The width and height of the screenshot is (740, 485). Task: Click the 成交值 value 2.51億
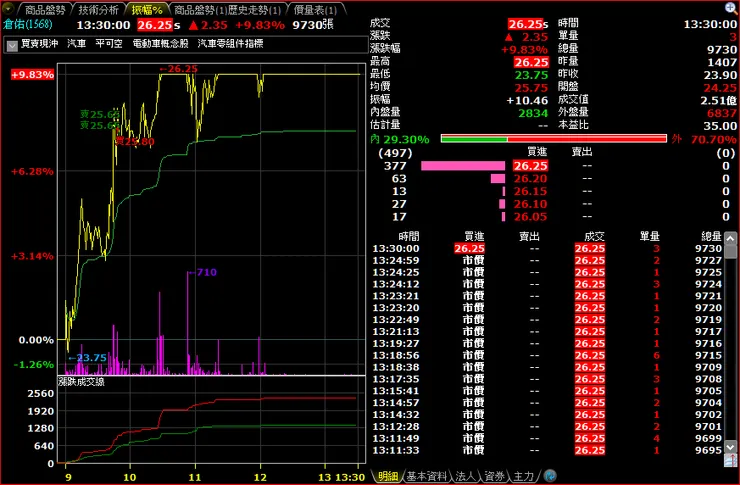pyautogui.click(x=718, y=100)
